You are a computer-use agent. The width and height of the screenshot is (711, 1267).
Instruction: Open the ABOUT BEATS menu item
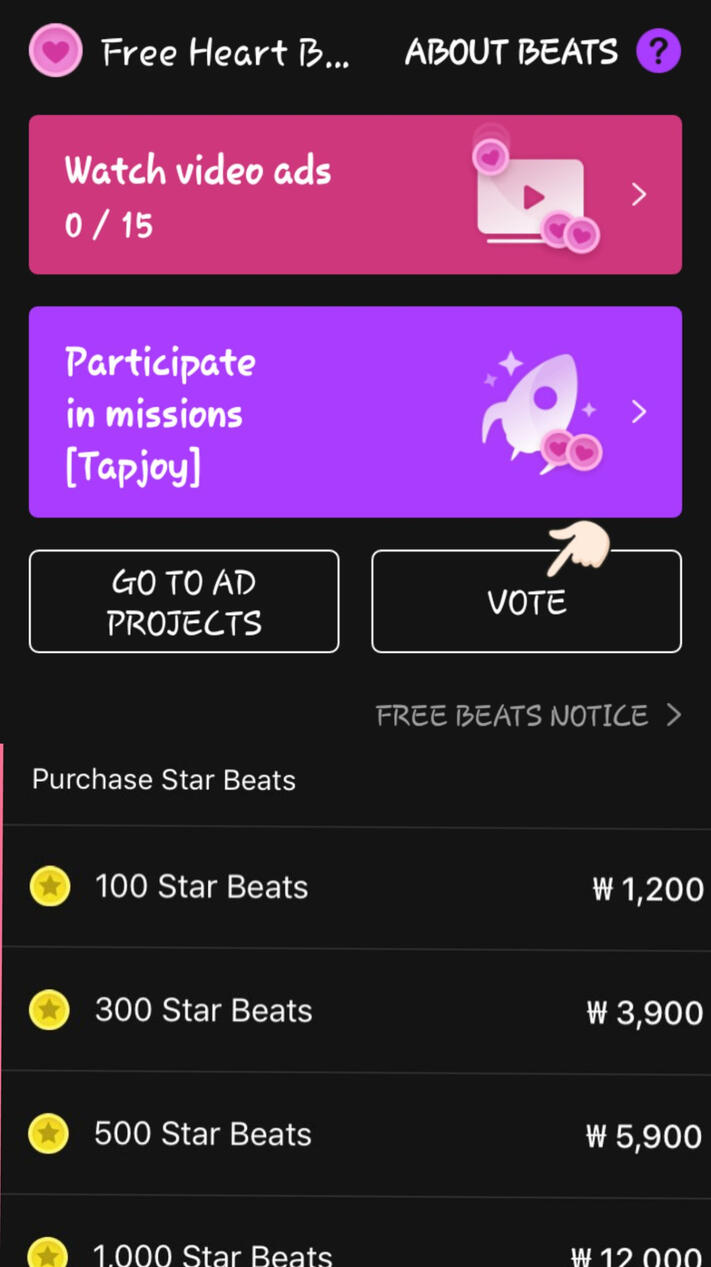(511, 52)
